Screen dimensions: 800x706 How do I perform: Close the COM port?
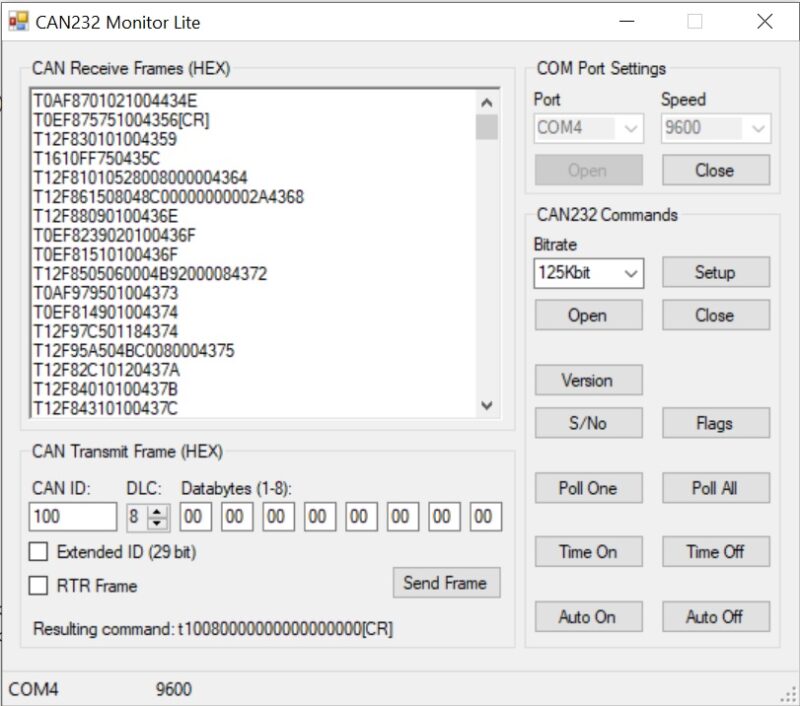pyautogui.click(x=716, y=170)
